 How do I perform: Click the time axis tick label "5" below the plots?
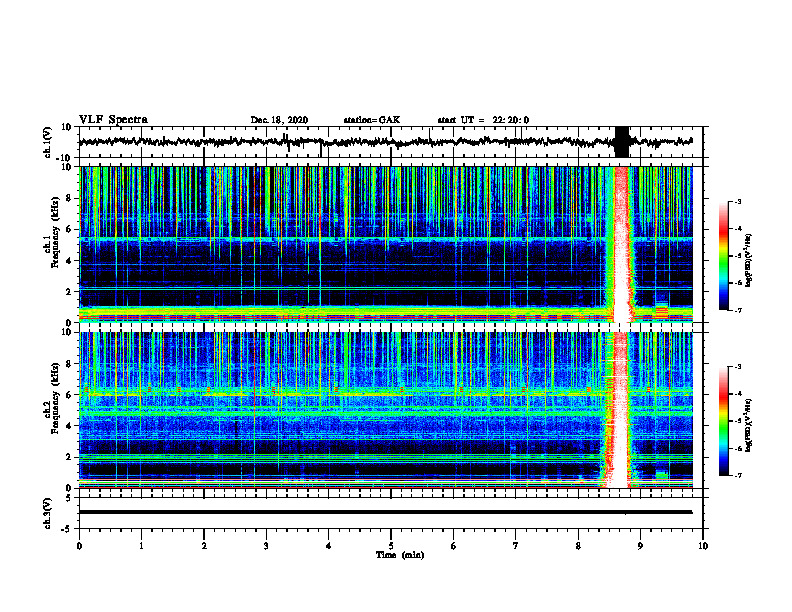click(x=391, y=546)
